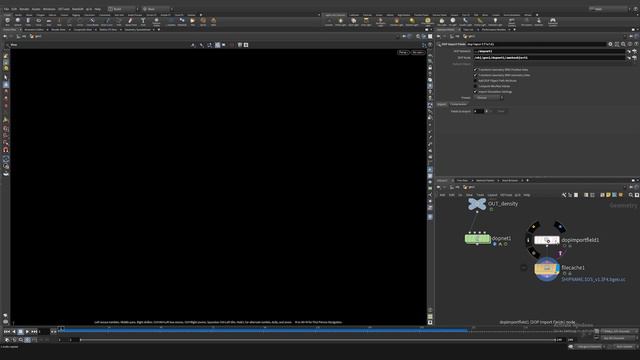This screenshot has width=640, height=360.
Task: Add a Gamepad Camera from the shelf
Action: [x=553, y=22]
